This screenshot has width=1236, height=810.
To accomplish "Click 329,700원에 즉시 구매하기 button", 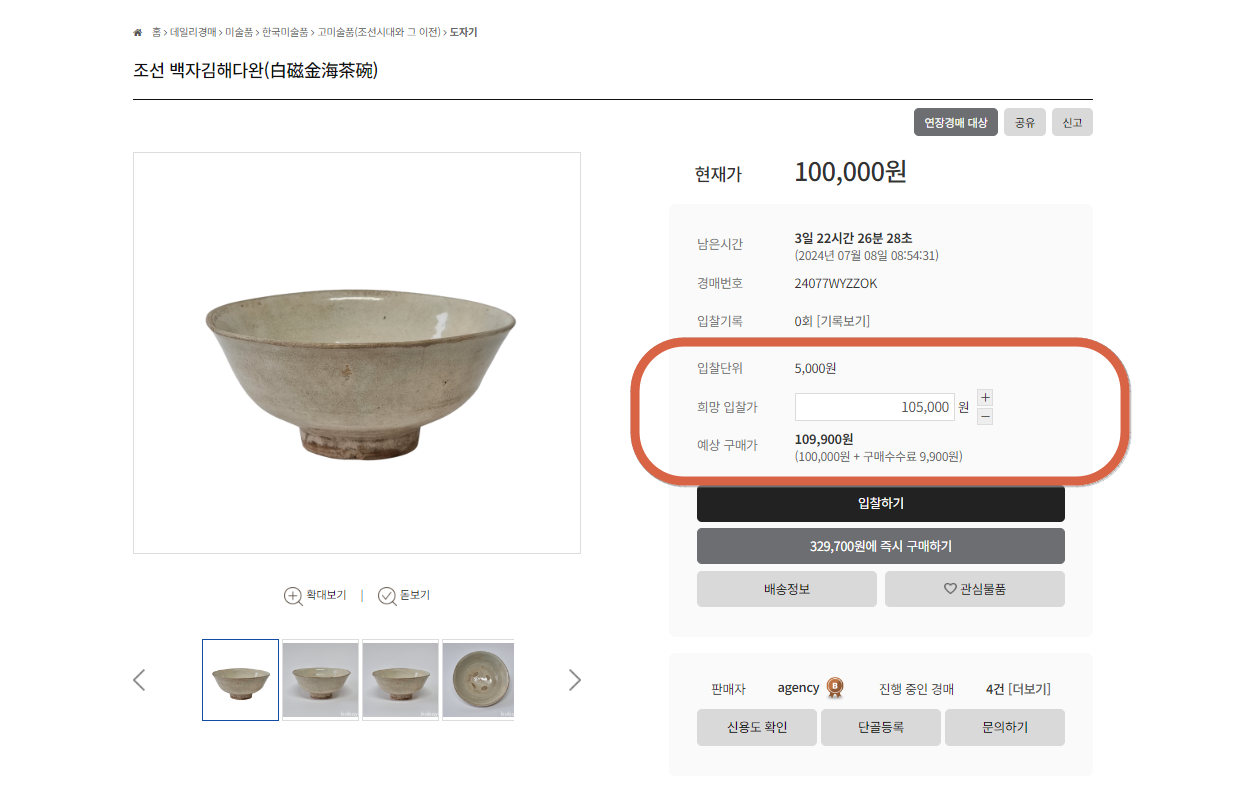I will 881,546.
